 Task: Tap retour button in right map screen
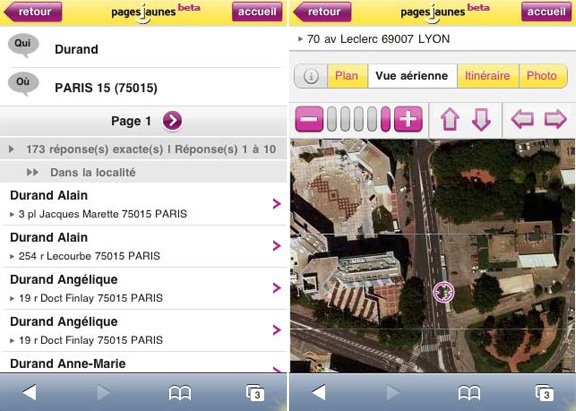(x=322, y=12)
